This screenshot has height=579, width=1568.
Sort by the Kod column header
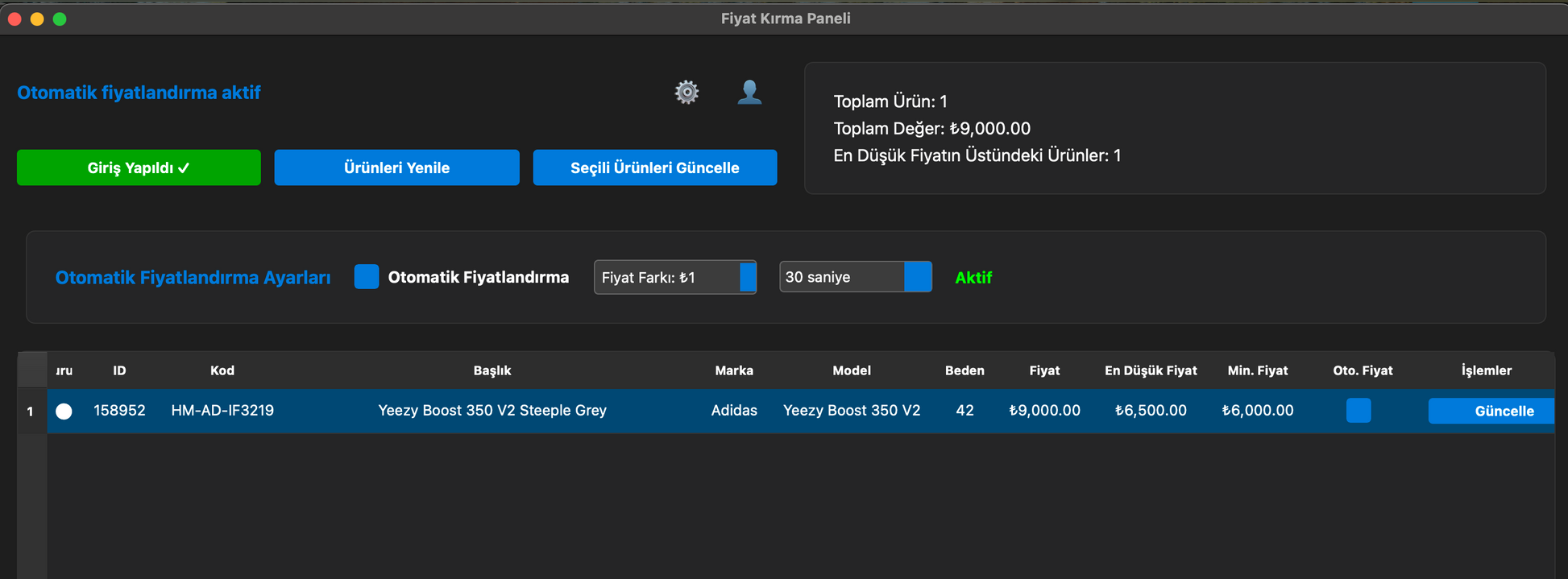click(x=222, y=370)
